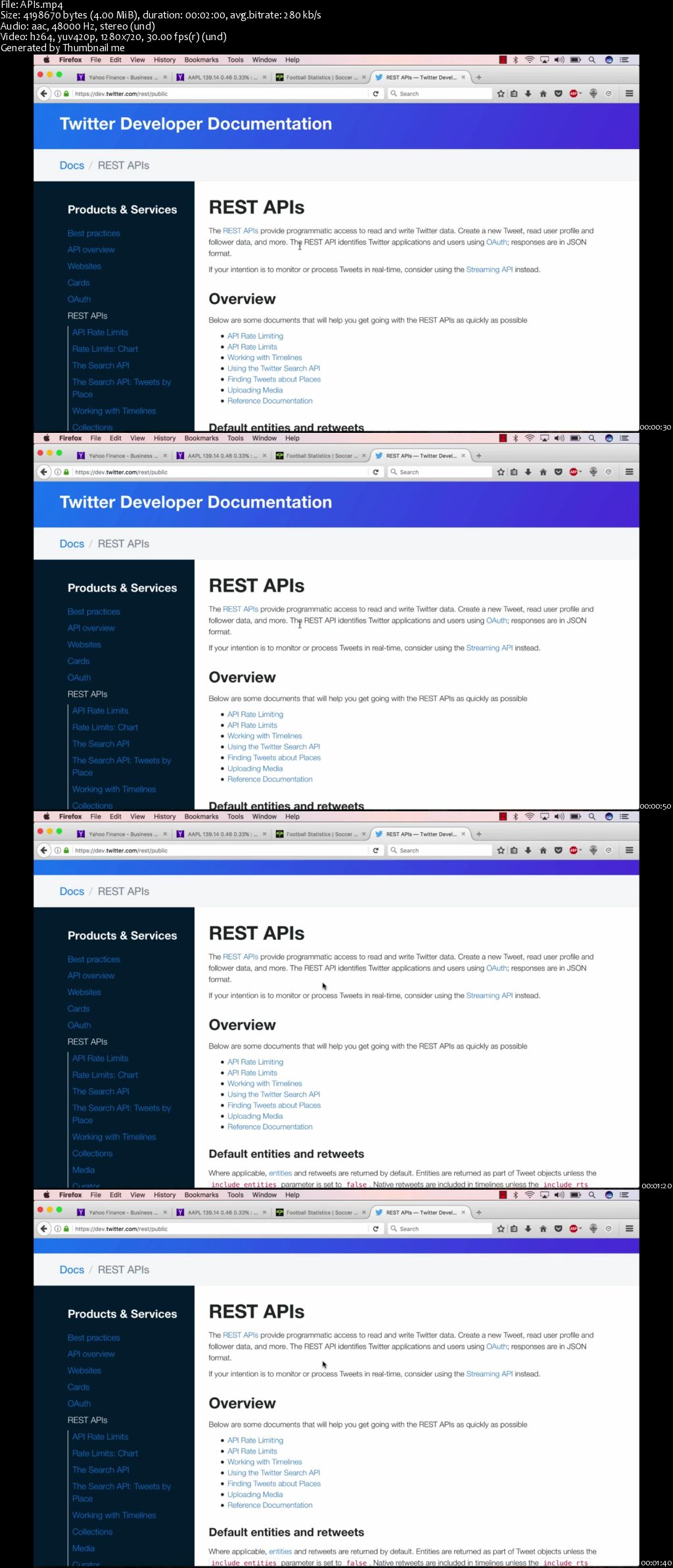Close the REST APIs tab in the 00:00:30 frame
Viewport: 673px width, 1568px height.
[x=463, y=78]
